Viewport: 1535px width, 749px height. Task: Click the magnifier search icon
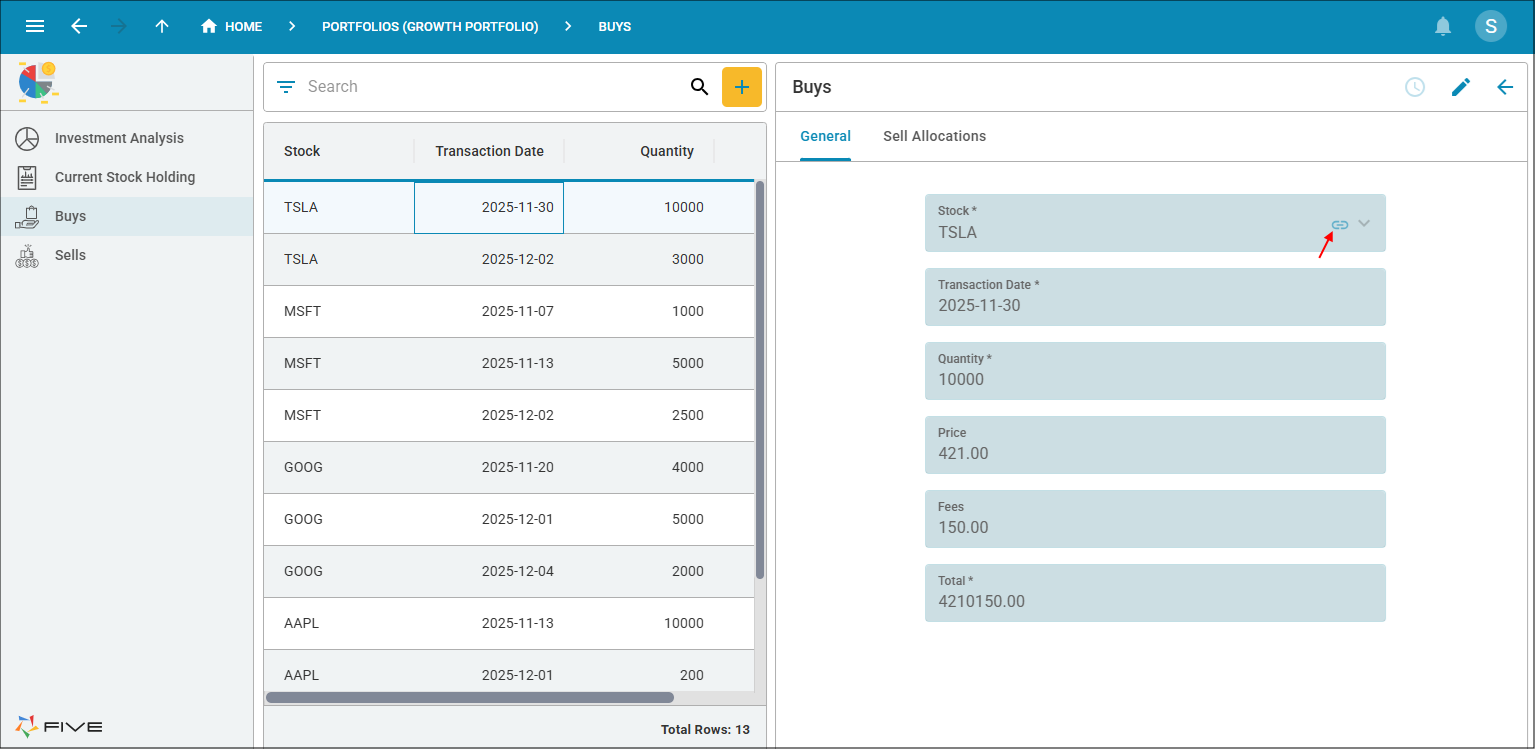(x=700, y=87)
